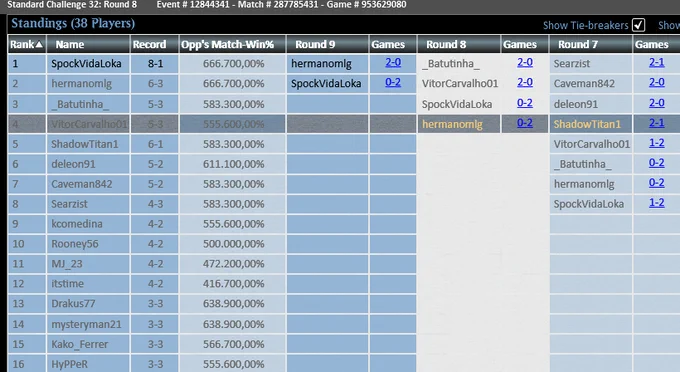Open Round 7 1-2 result versus SpockVidaLoka
Image resolution: width=680 pixels, height=372 pixels.
pos(657,202)
